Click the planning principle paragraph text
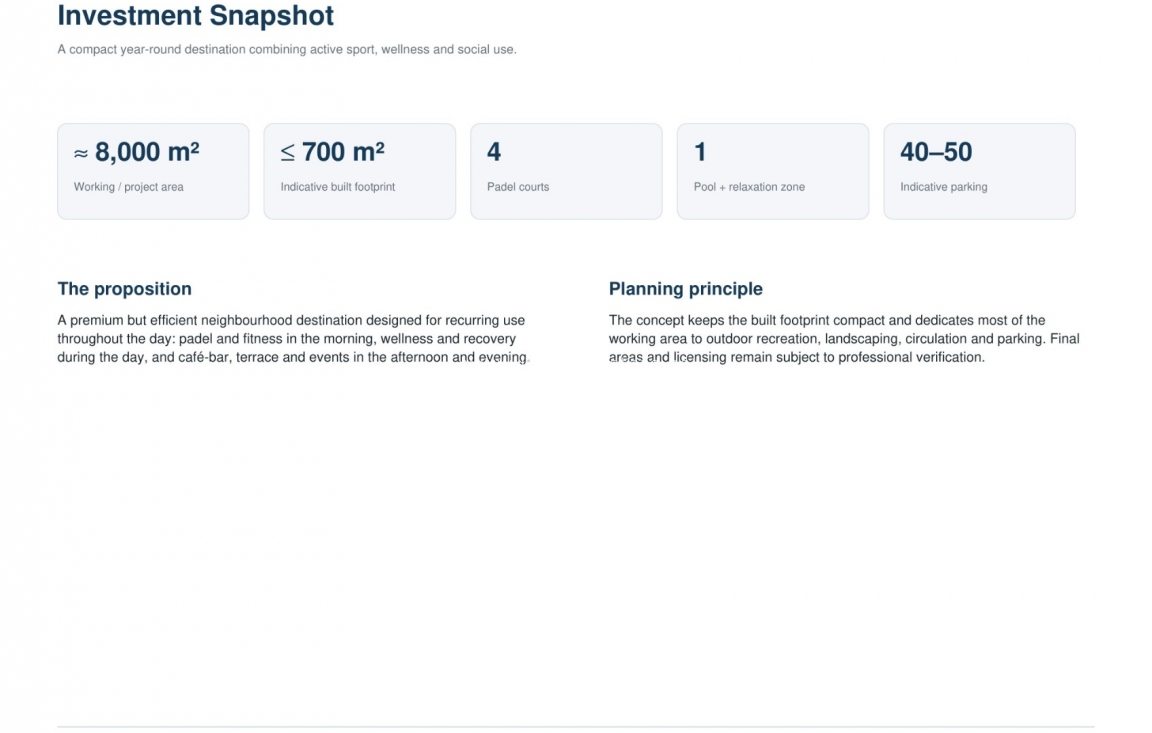The width and height of the screenshot is (1152, 733). click(843, 339)
